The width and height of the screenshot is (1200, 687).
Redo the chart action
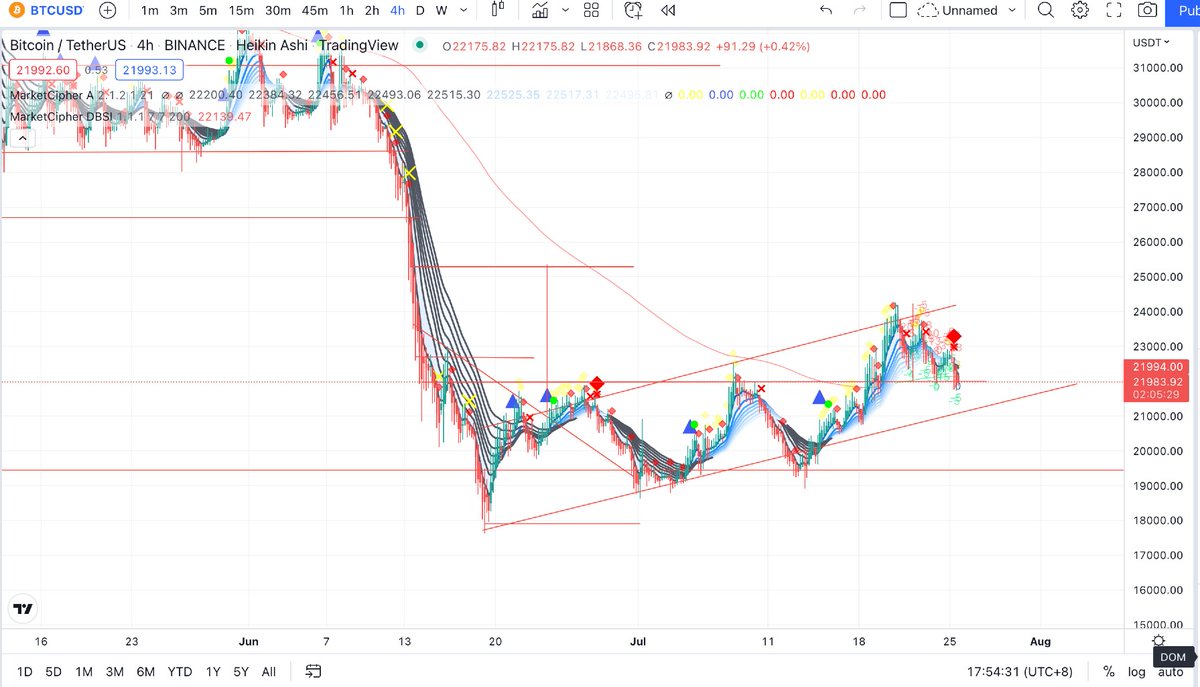click(860, 10)
